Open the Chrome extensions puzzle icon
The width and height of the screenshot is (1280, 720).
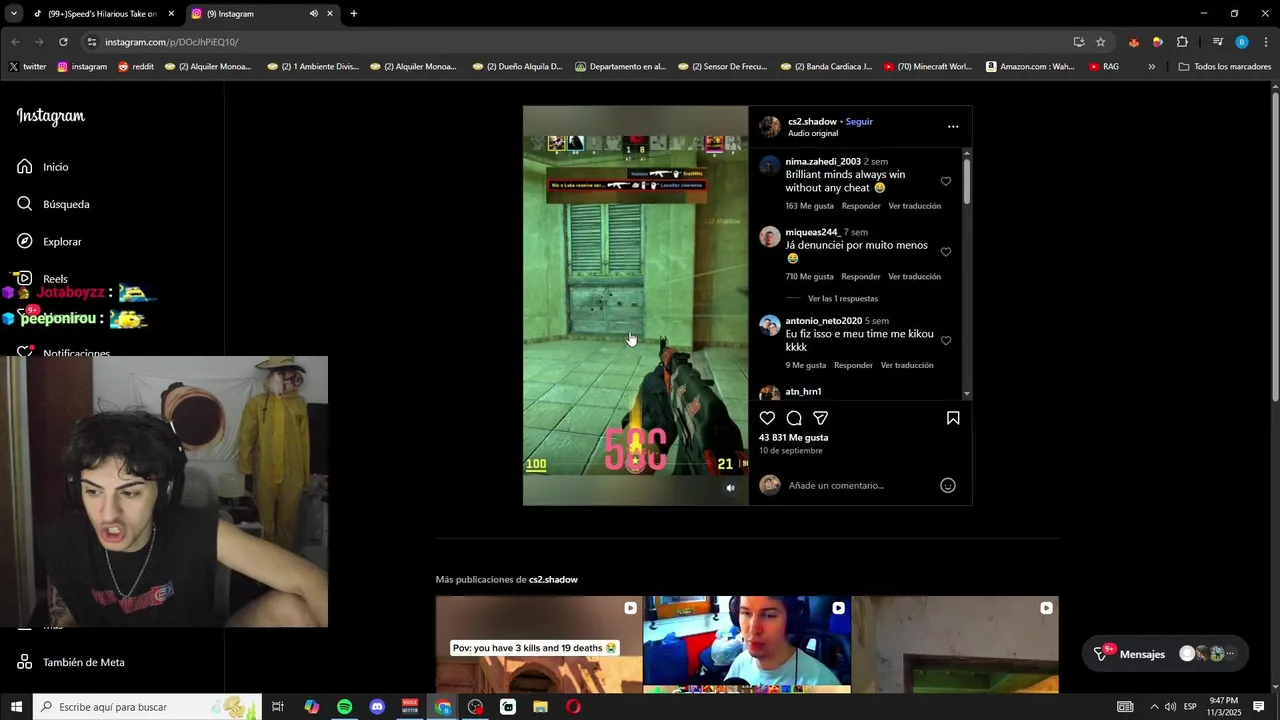click(1182, 42)
